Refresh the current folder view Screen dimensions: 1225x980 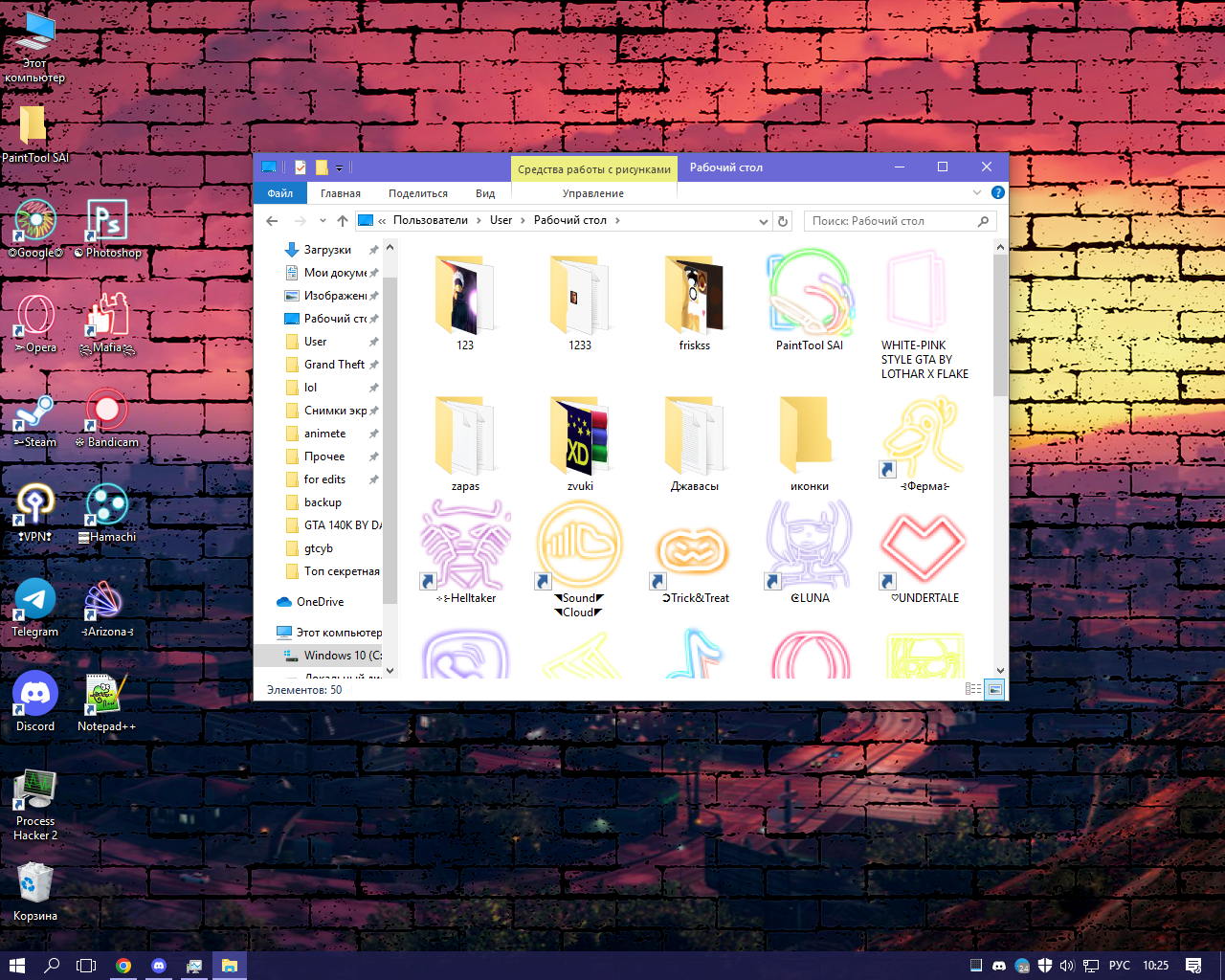783,221
